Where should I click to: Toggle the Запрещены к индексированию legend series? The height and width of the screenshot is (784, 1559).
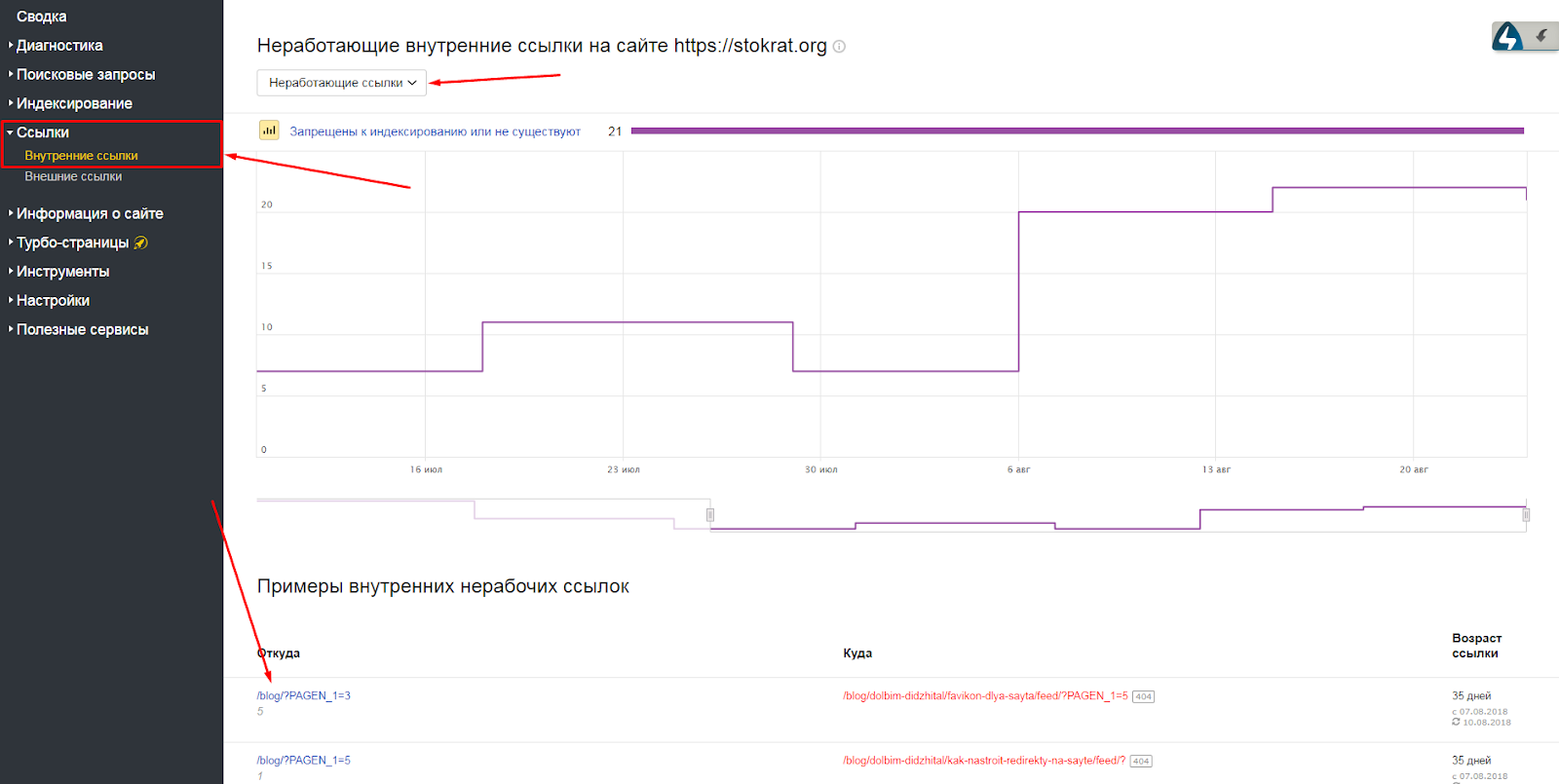(435, 131)
